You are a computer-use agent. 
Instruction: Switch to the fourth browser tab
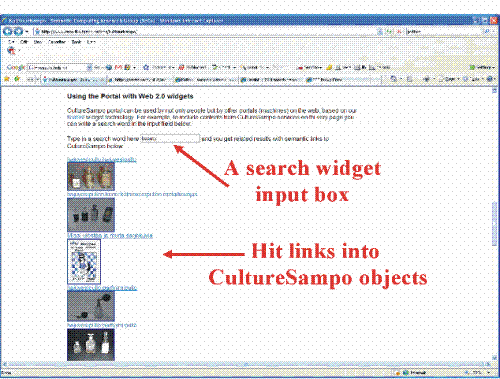tap(271, 80)
